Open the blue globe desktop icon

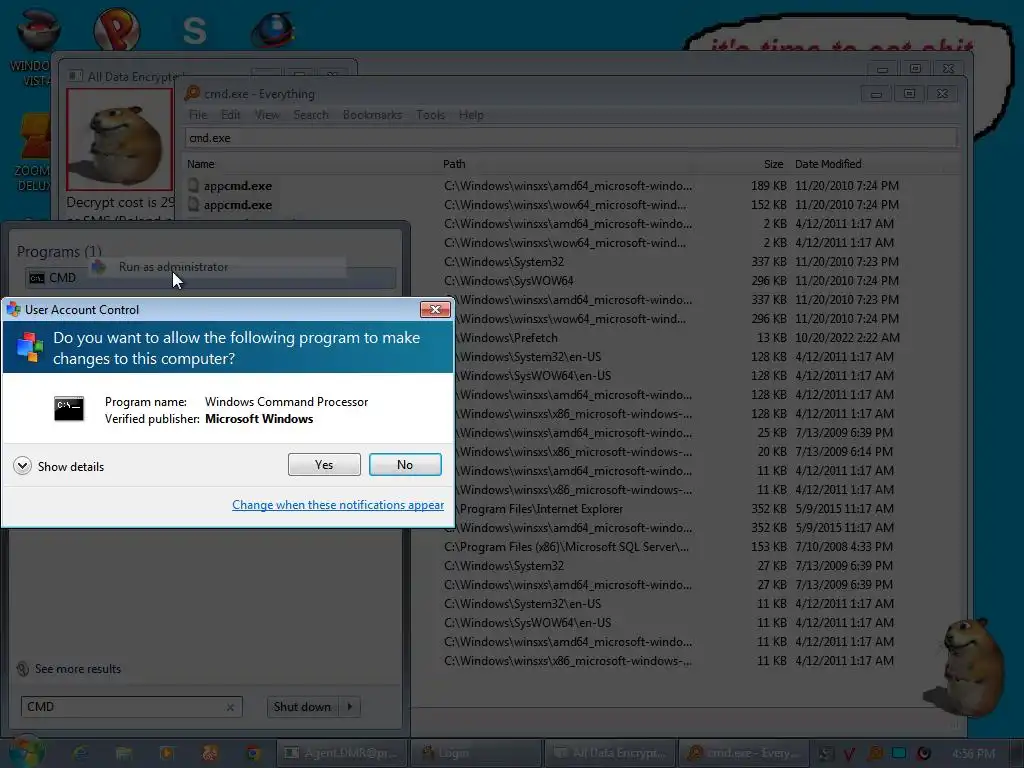pos(274,29)
